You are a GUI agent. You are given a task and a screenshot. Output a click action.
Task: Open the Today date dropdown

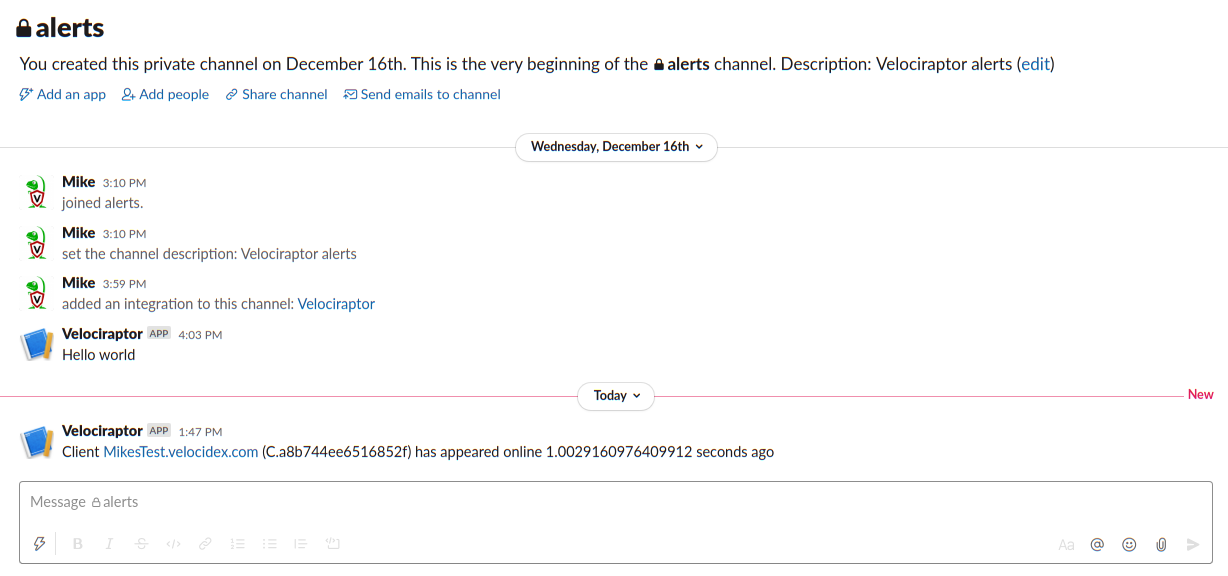pyautogui.click(x=616, y=396)
